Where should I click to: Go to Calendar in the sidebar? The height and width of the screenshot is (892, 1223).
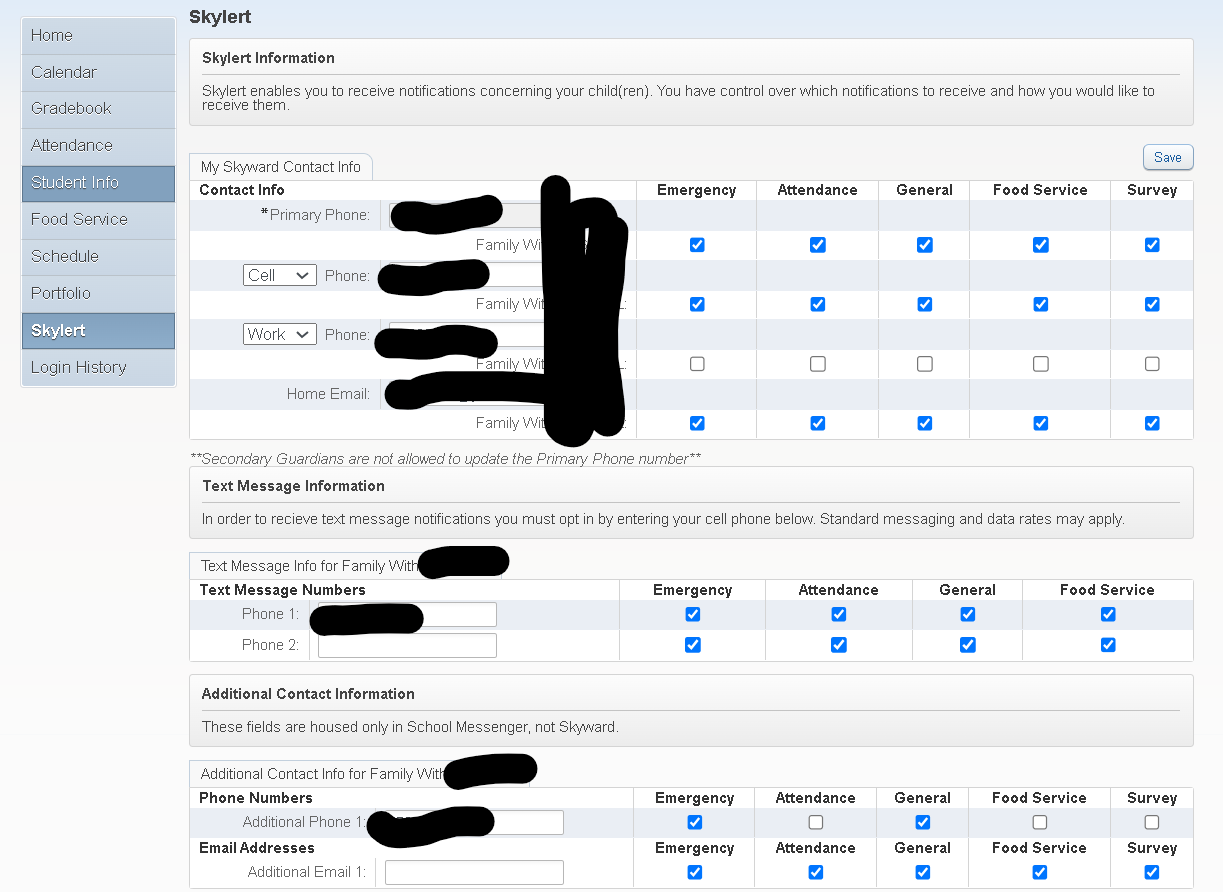pos(98,72)
